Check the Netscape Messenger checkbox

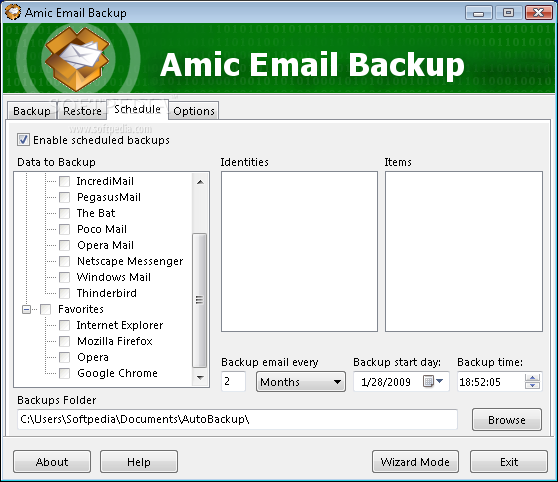pyautogui.click(x=64, y=261)
